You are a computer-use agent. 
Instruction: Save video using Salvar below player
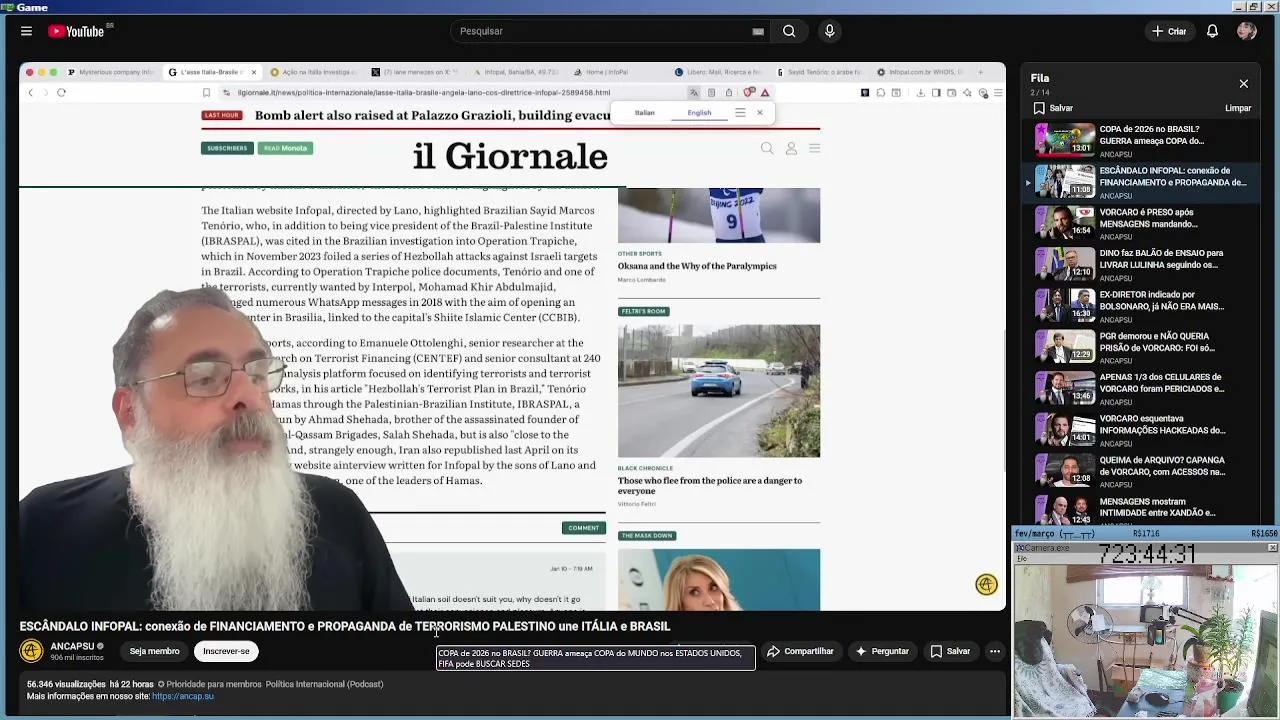pos(949,651)
